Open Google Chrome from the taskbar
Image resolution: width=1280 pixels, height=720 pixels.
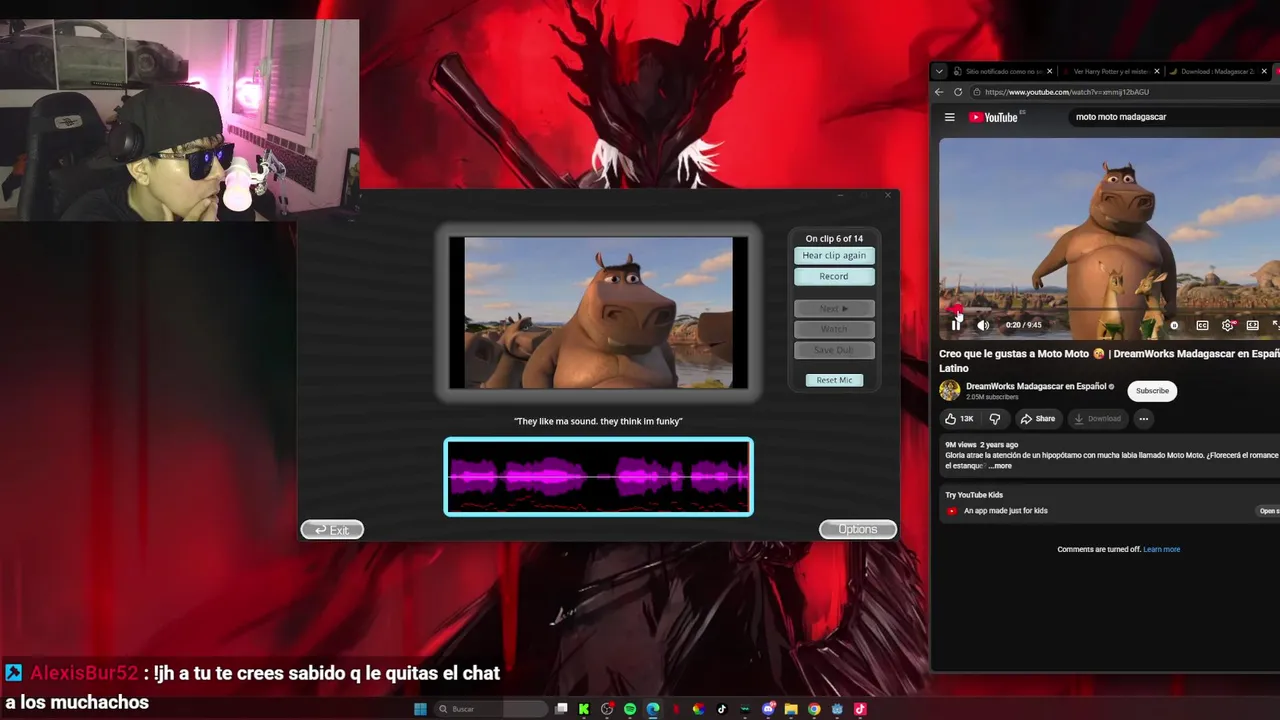point(814,709)
